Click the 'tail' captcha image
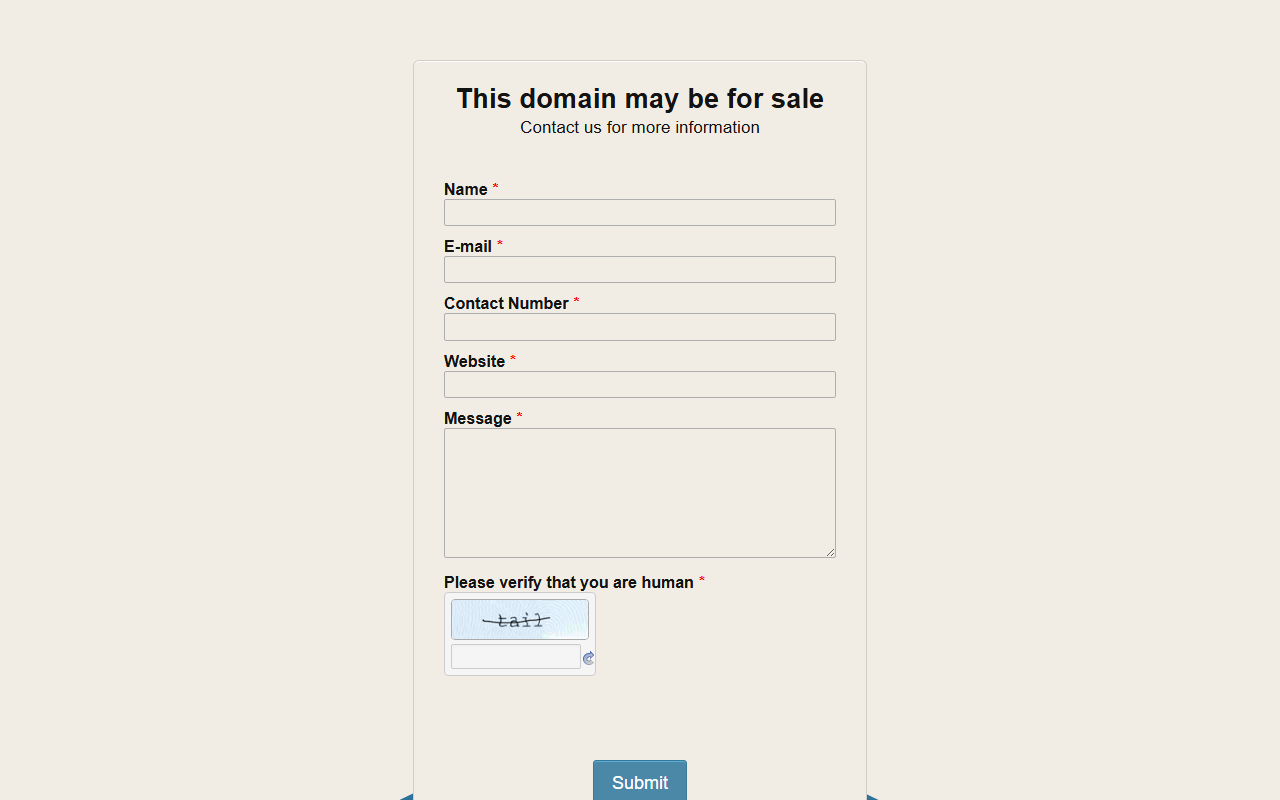 [520, 620]
